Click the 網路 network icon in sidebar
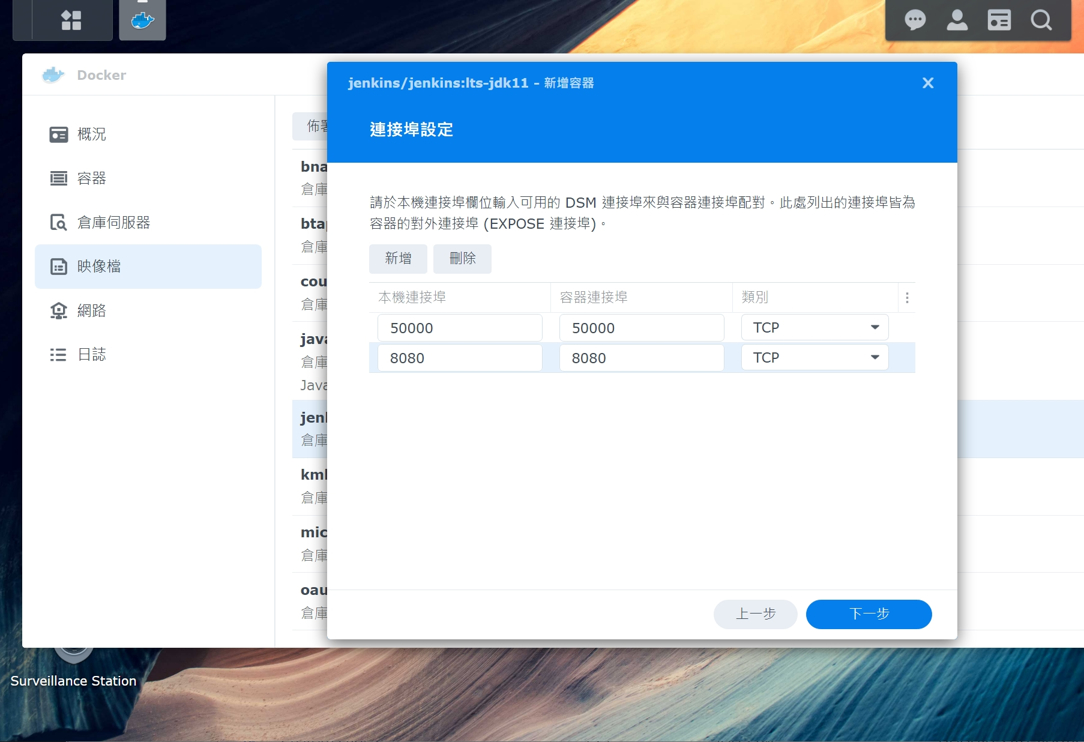The image size is (1084, 742). click(x=59, y=310)
